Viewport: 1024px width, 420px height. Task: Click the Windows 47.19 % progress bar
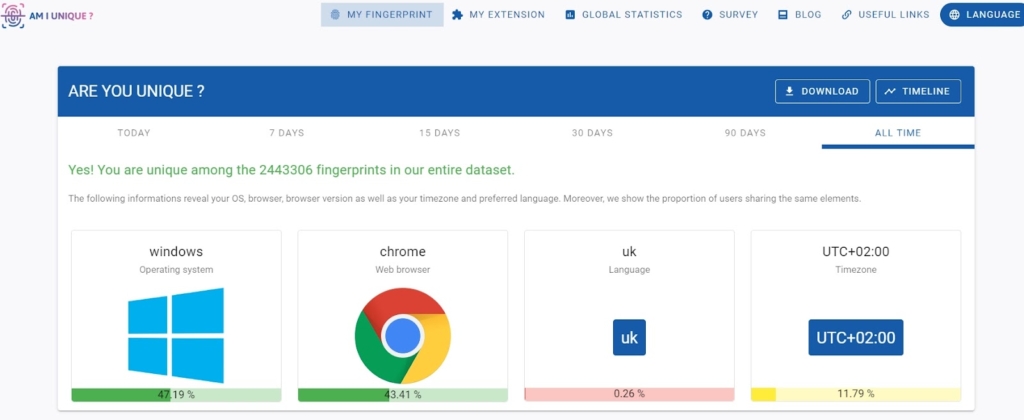point(176,394)
